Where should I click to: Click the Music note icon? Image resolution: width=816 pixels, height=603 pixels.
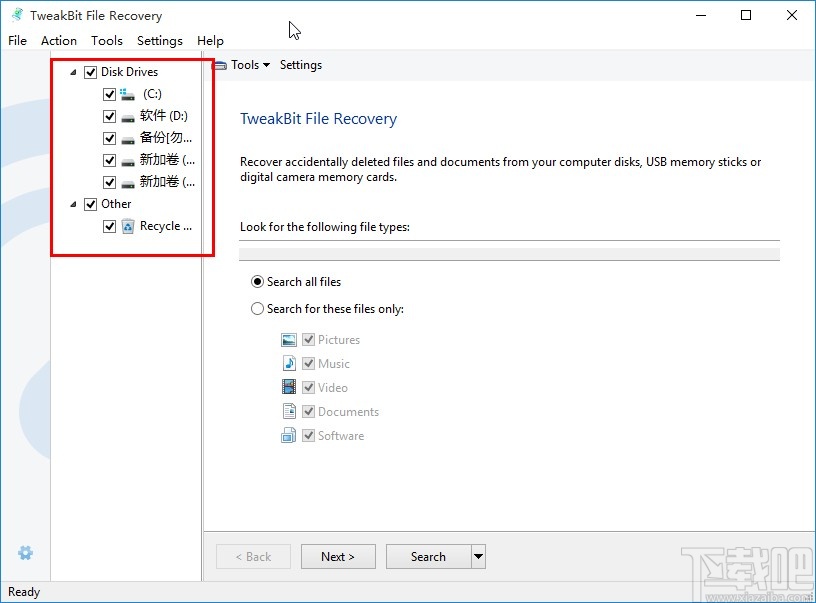pyautogui.click(x=289, y=364)
